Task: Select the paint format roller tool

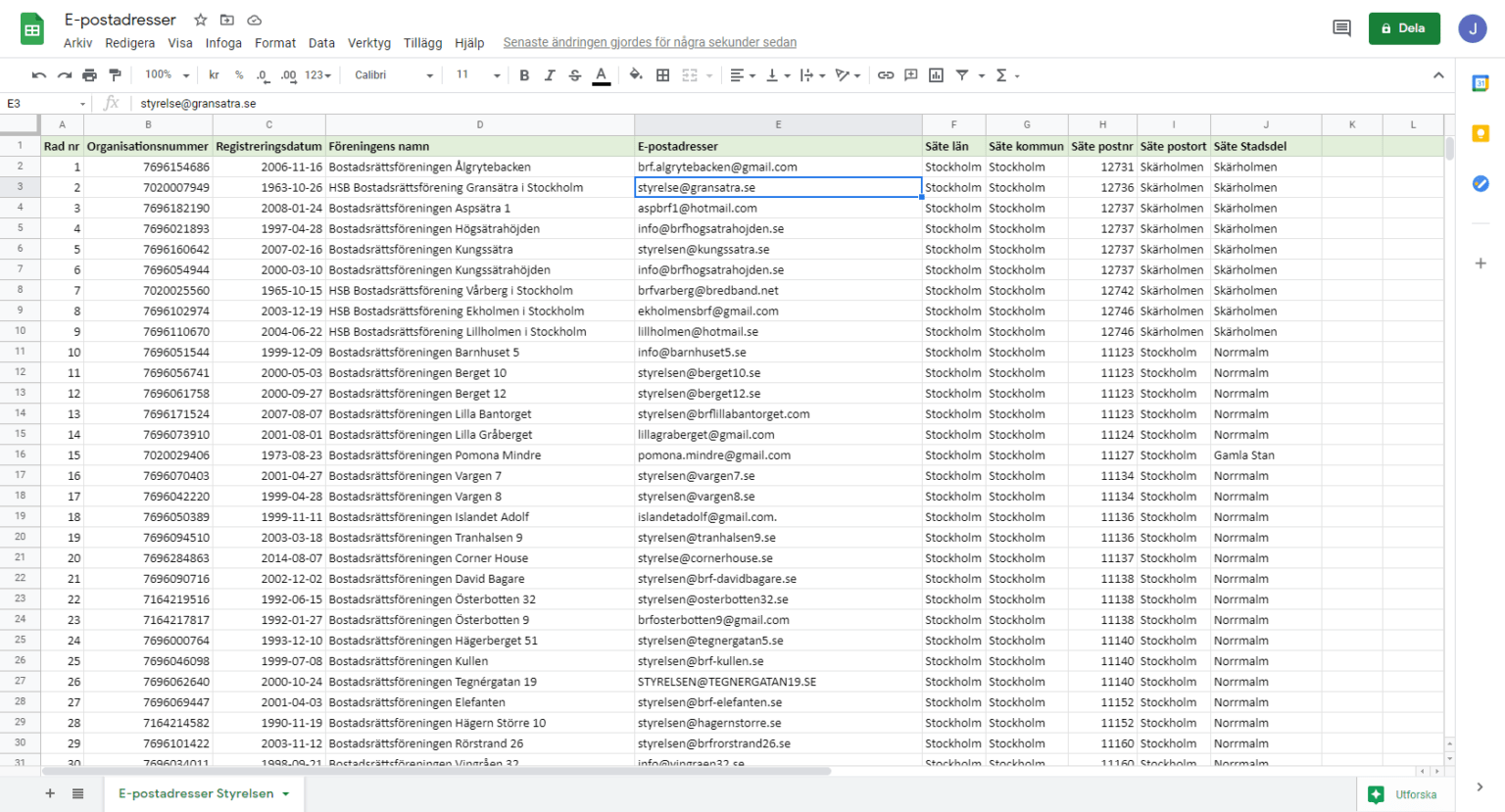Action: [x=116, y=75]
